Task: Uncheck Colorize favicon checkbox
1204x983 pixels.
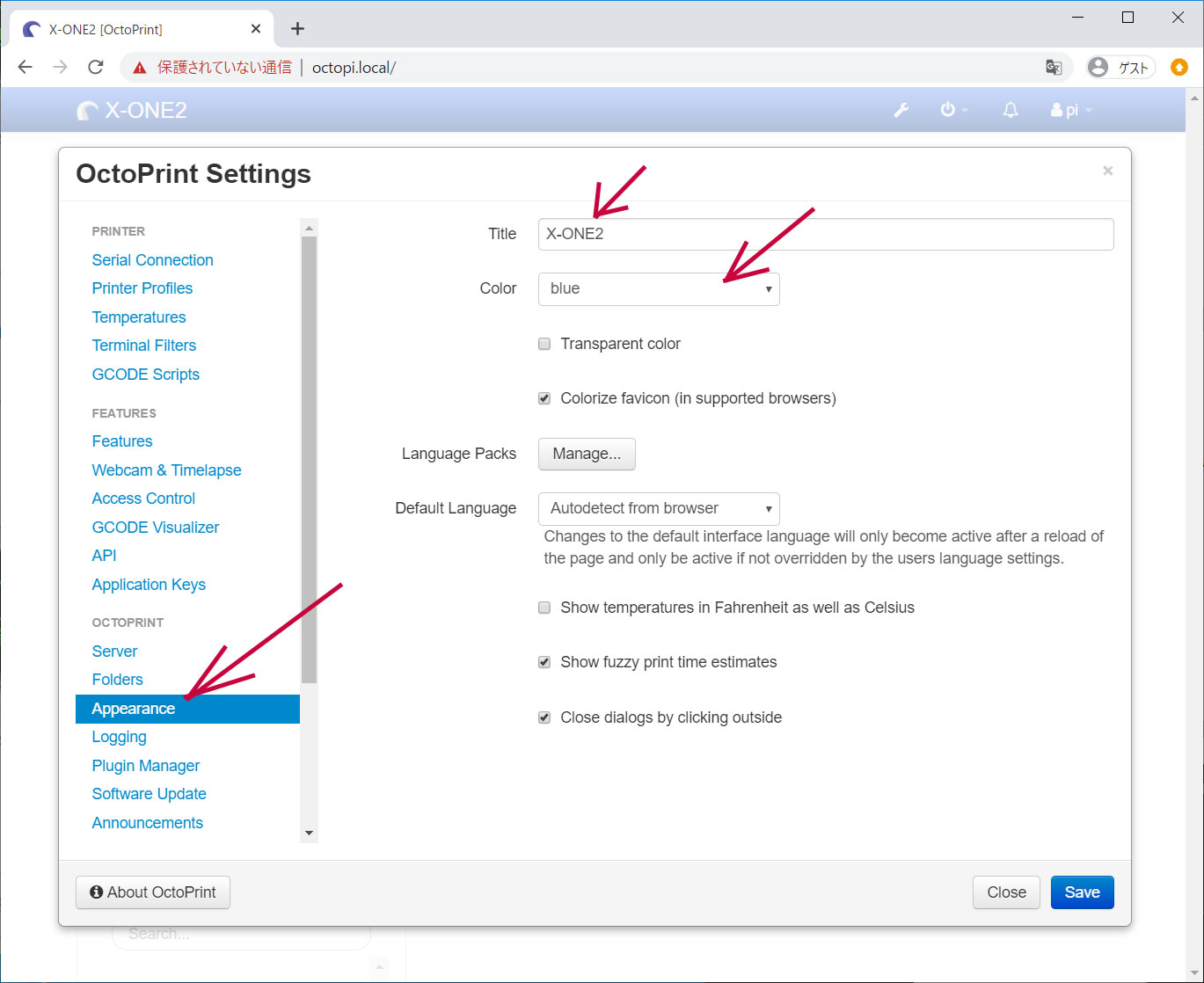Action: click(544, 398)
